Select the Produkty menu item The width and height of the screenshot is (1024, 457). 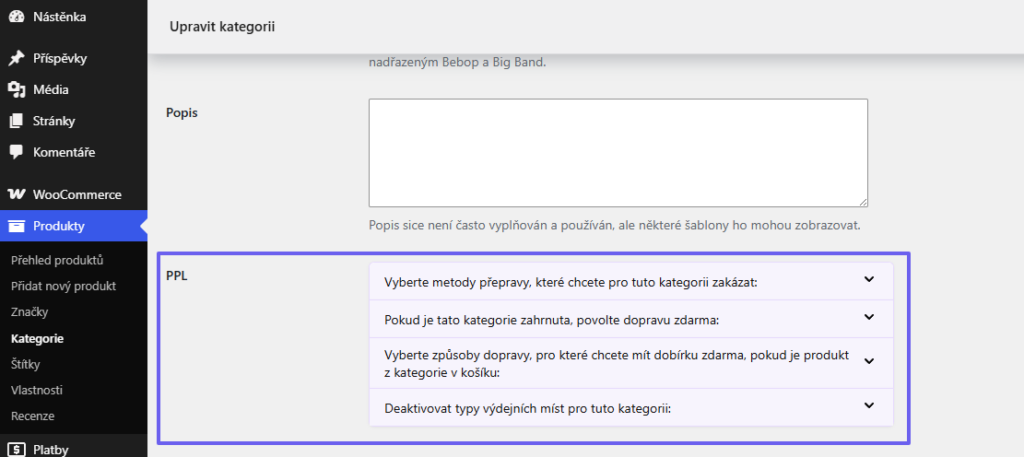(74, 227)
